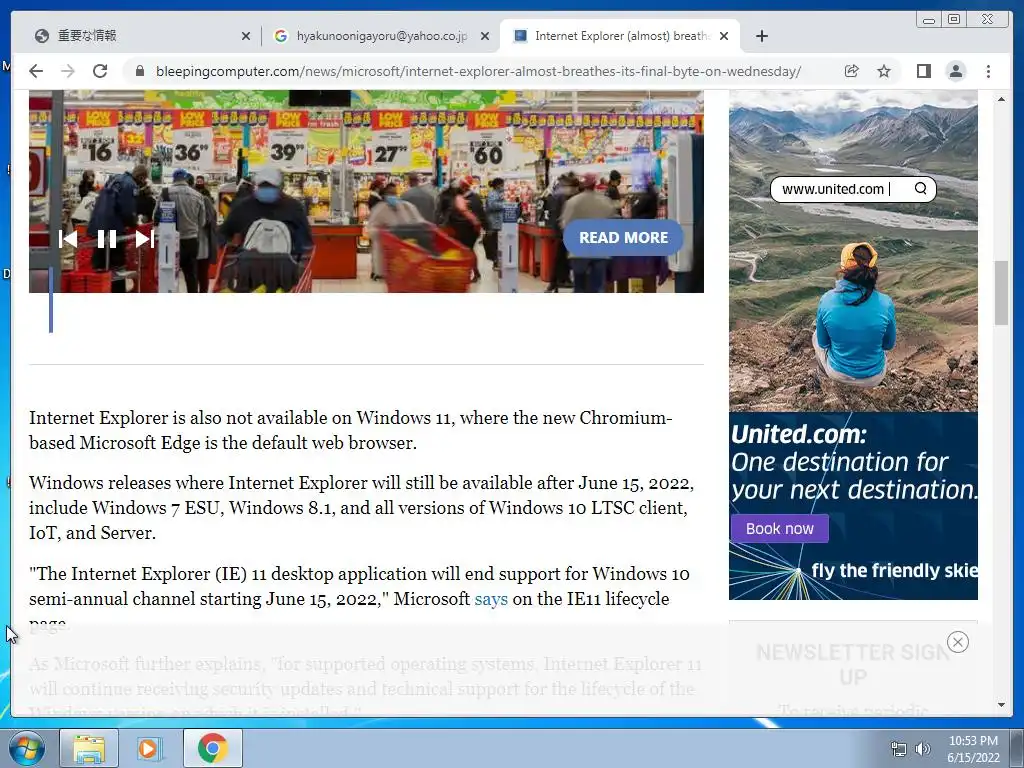Close the hyakunoonigayoru Google tab
Image resolution: width=1024 pixels, height=768 pixels.
tap(485, 37)
